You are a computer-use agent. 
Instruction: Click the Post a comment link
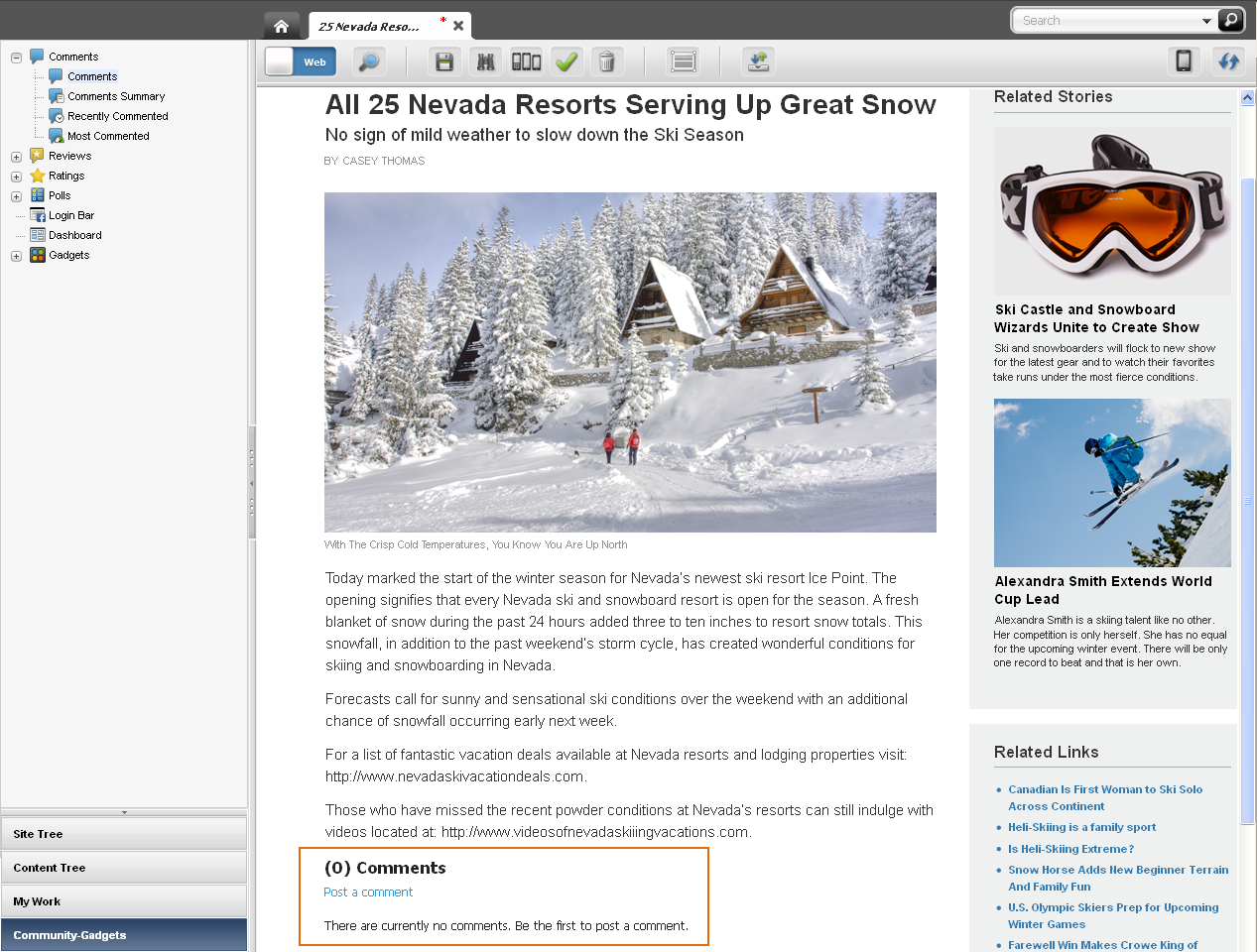click(x=368, y=892)
